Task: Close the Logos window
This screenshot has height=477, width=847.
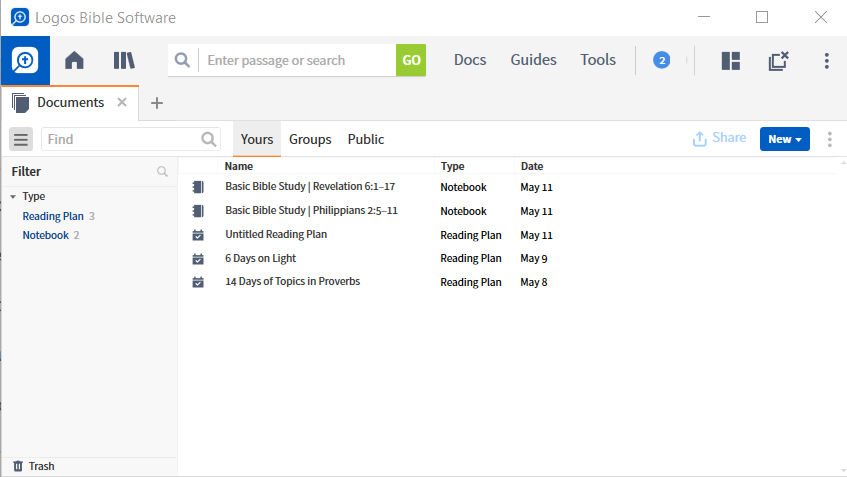Action: [821, 17]
